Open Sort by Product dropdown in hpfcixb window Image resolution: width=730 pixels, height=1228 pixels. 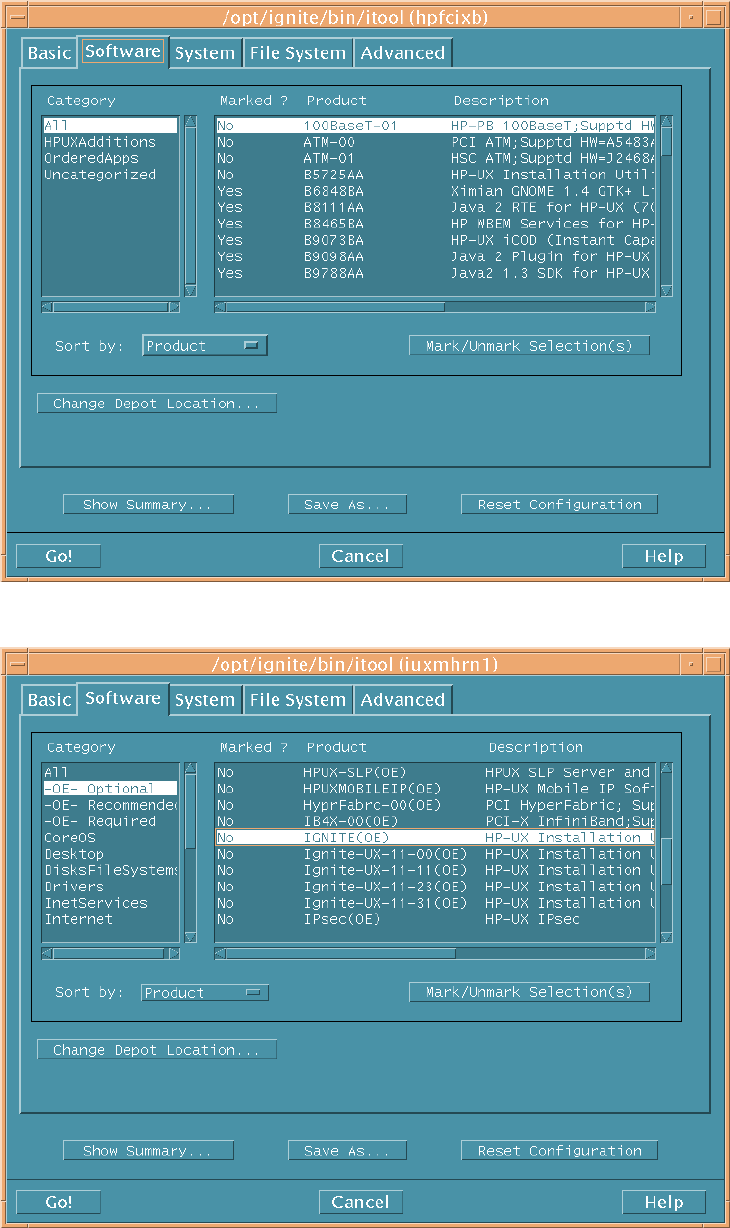click(205, 346)
